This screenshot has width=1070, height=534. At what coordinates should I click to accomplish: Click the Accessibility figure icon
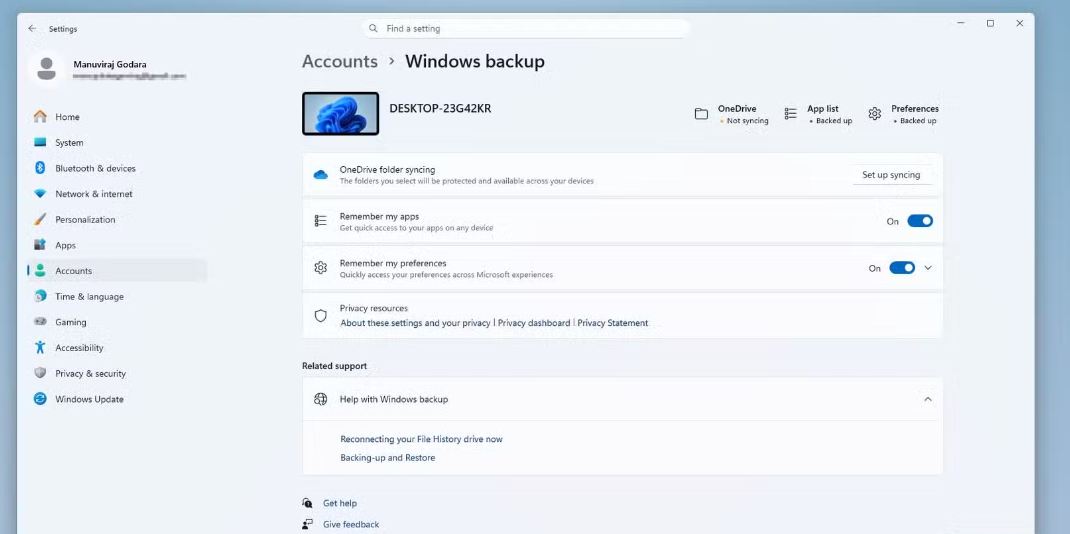tap(40, 347)
